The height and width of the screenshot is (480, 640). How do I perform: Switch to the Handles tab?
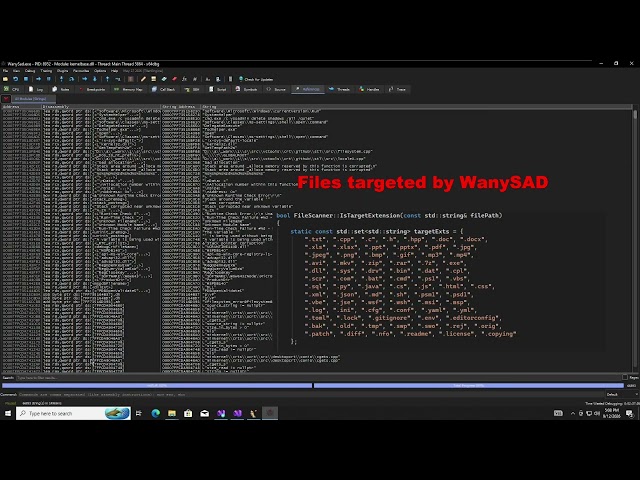pyautogui.click(x=369, y=89)
